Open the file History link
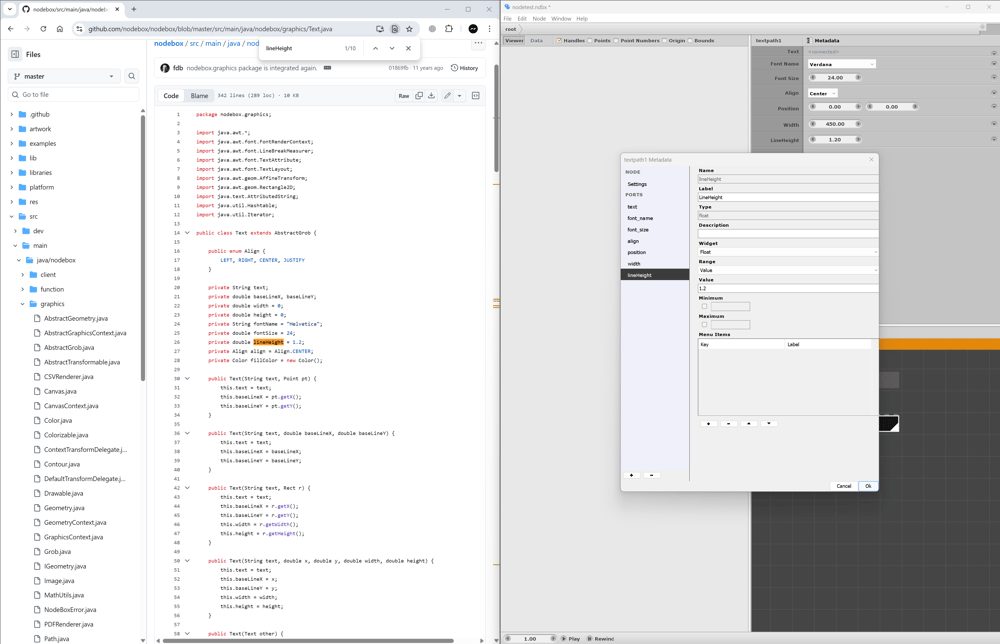 [464, 68]
